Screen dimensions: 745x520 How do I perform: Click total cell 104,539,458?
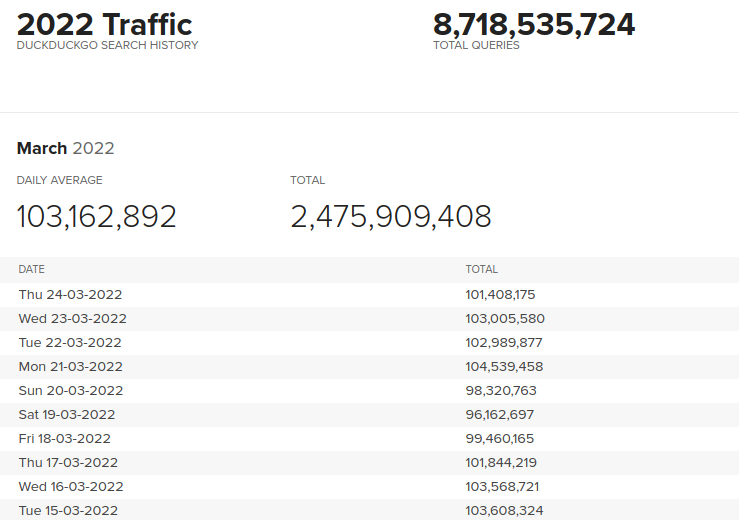pyautogui.click(x=504, y=366)
